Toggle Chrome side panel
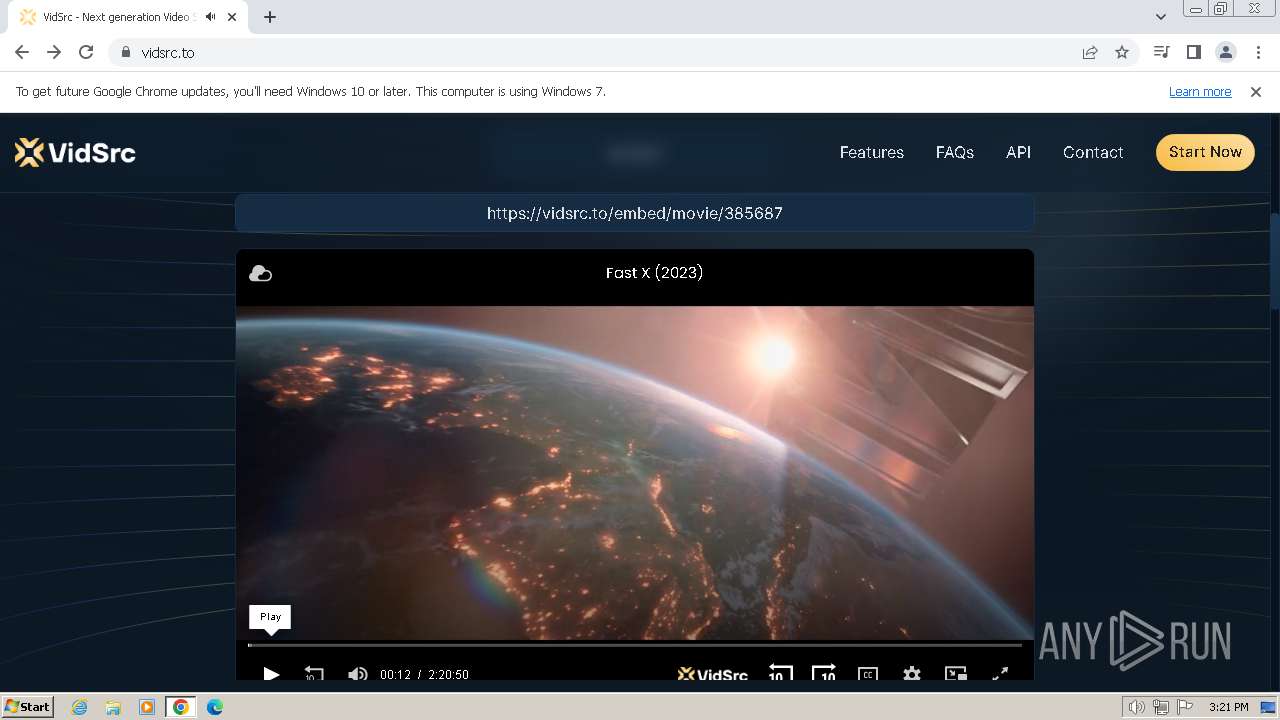Screen dimensions: 1280x720 click(x=1193, y=52)
